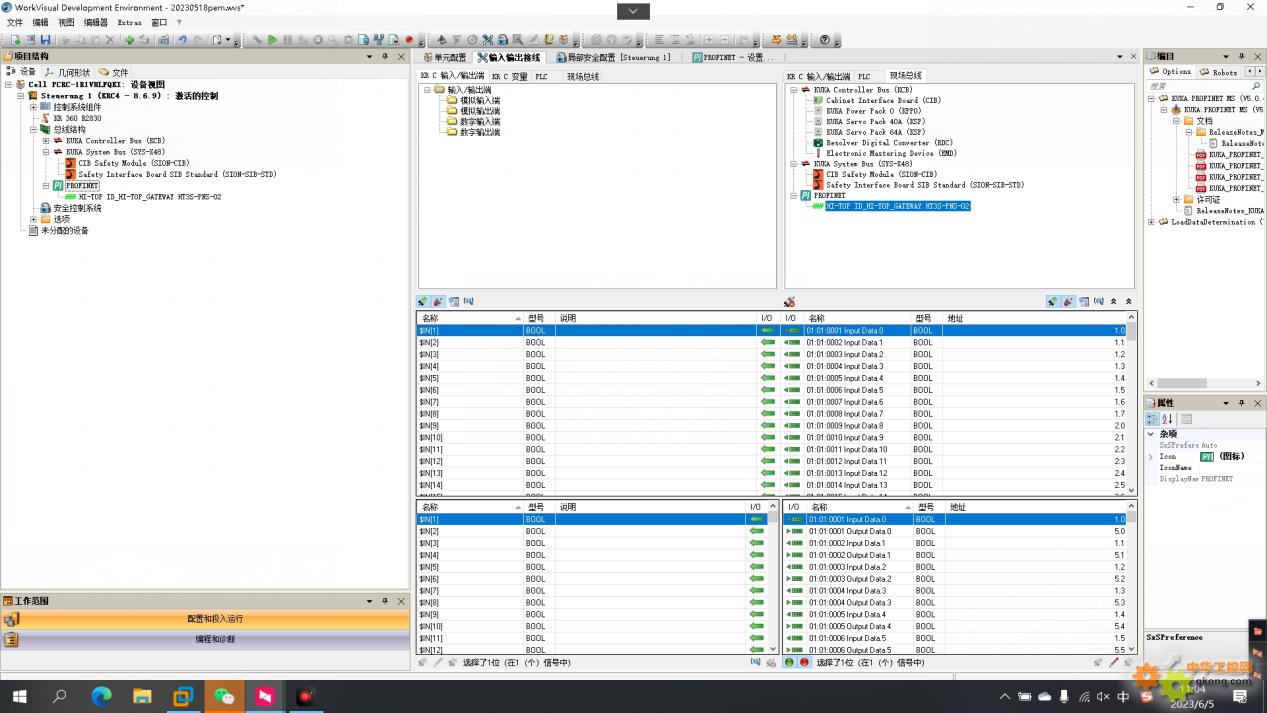This screenshot has height=713, width=1267.
Task: Click the wrench-and-screwdriver I/O wiring toolbar icon
Action: tap(487, 40)
